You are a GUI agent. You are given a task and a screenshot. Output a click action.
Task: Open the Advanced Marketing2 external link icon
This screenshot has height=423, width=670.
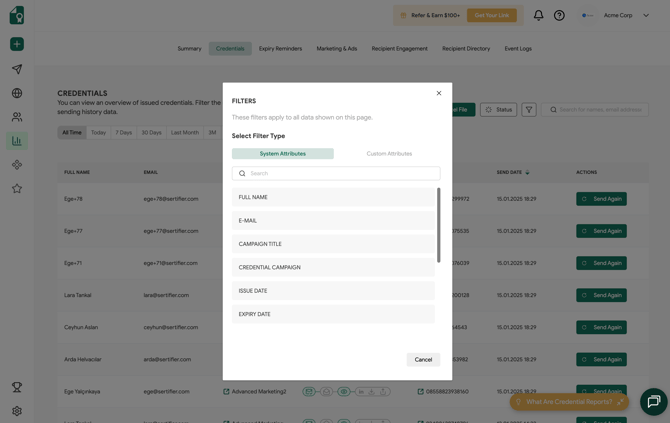pos(226,391)
